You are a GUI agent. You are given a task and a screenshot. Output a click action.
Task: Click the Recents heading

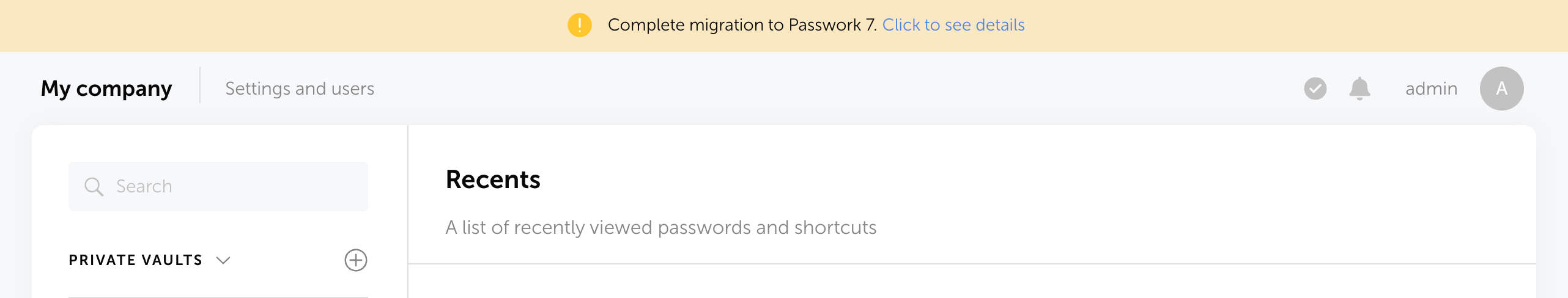click(x=493, y=180)
